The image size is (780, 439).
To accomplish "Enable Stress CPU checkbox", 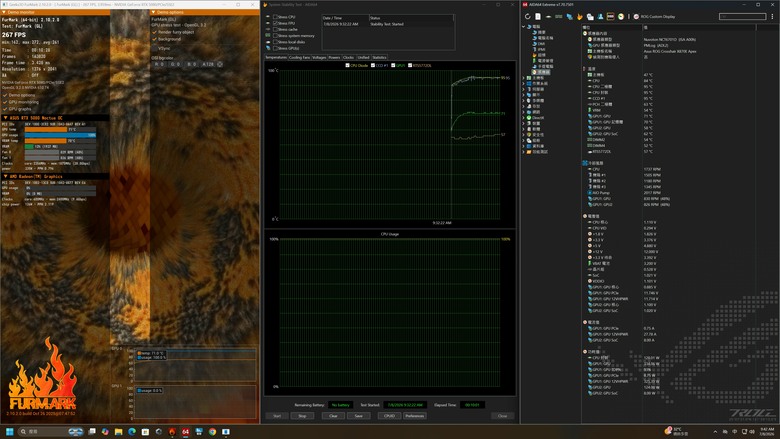I will (x=275, y=17).
